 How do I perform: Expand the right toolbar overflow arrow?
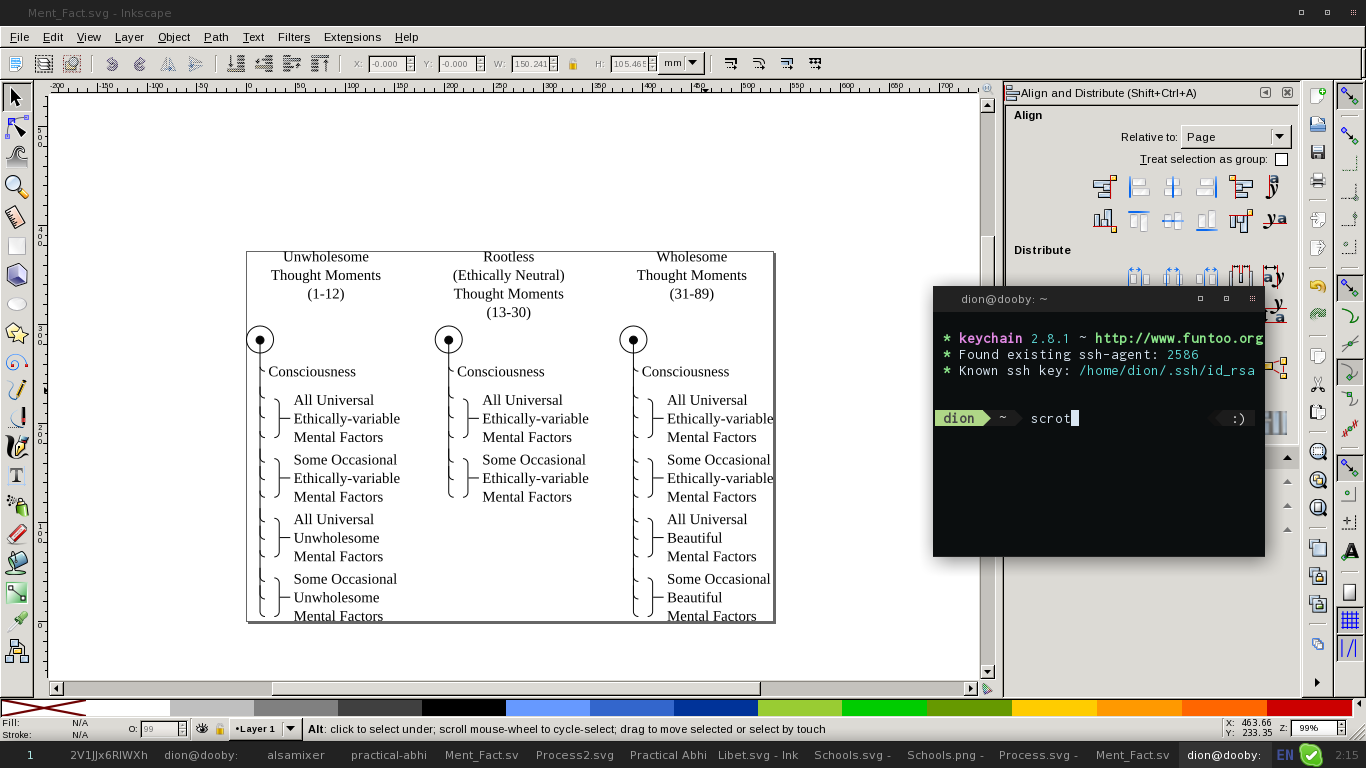pyautogui.click(x=1317, y=682)
